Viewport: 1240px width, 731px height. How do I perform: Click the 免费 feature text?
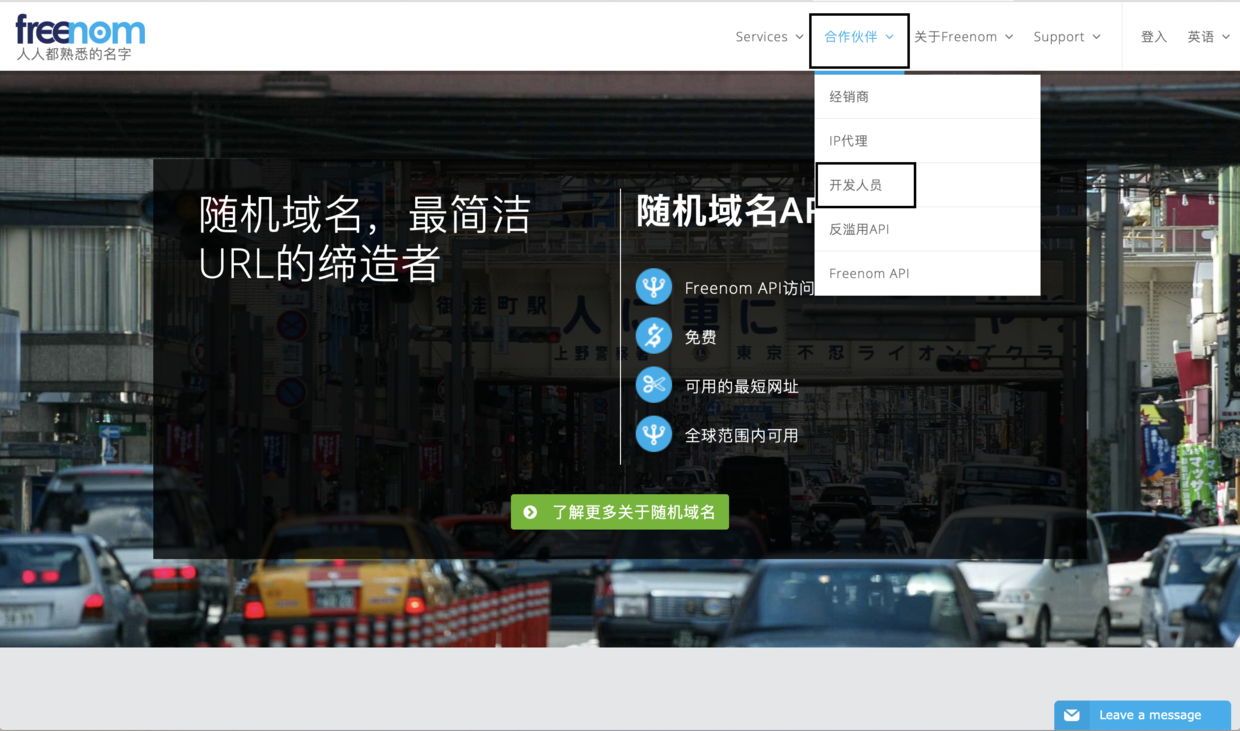pos(701,337)
